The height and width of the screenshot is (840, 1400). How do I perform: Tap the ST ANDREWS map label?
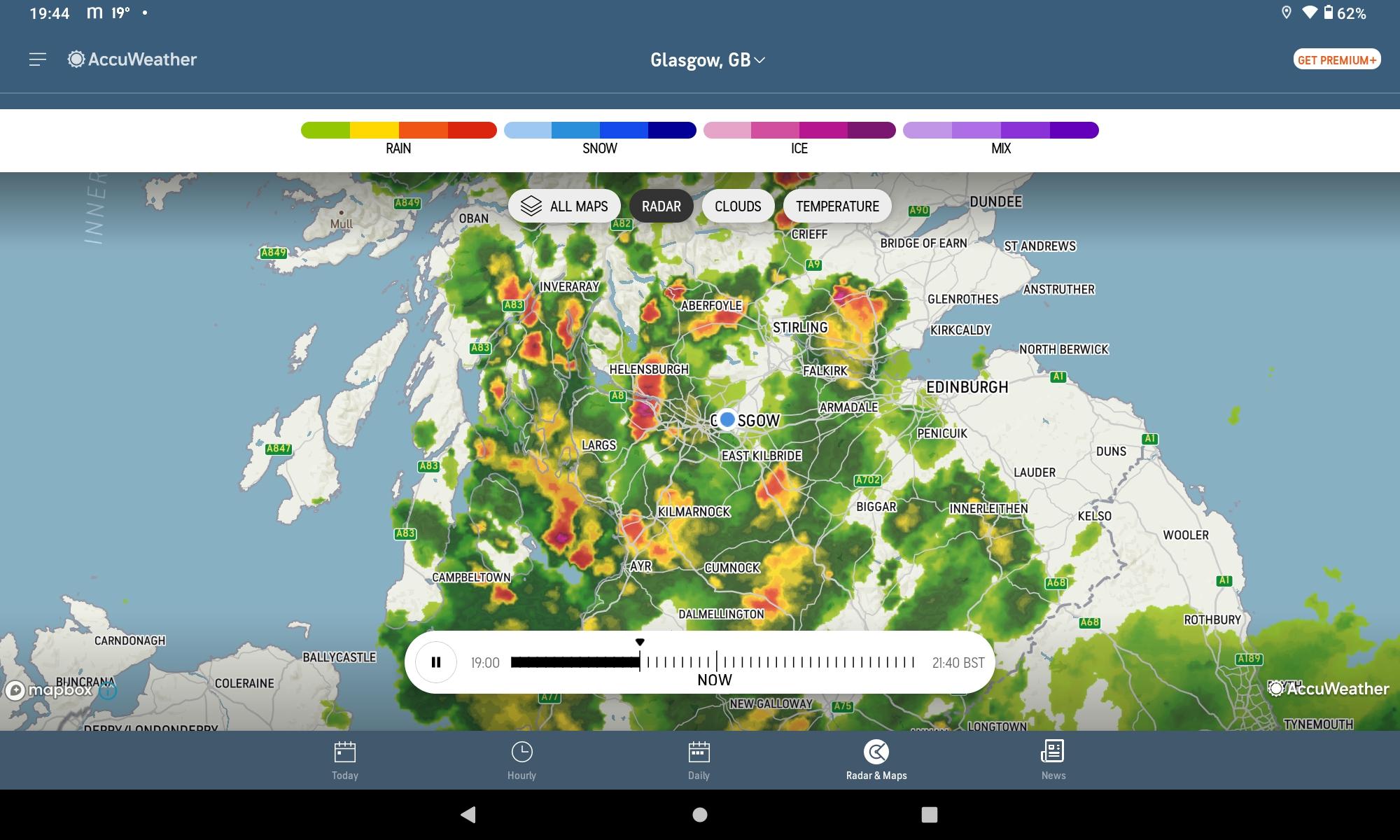pyautogui.click(x=1039, y=246)
